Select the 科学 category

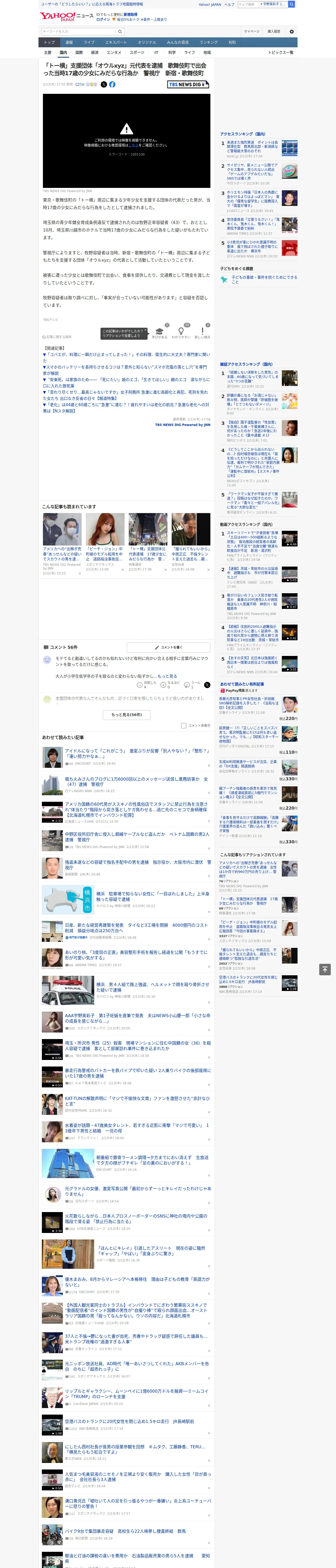pyautogui.click(x=172, y=52)
